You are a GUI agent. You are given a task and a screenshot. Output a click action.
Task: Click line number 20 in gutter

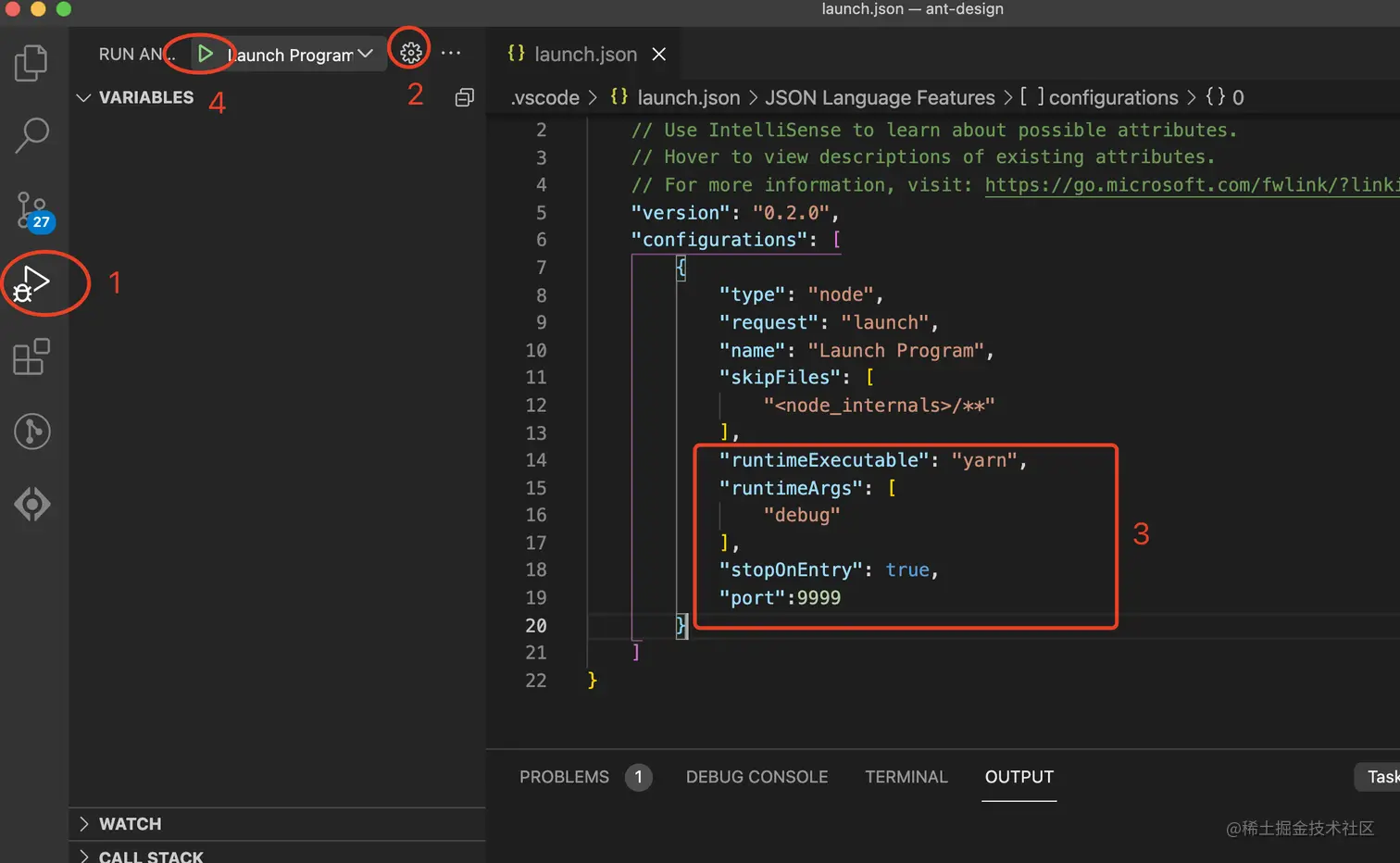click(x=536, y=625)
